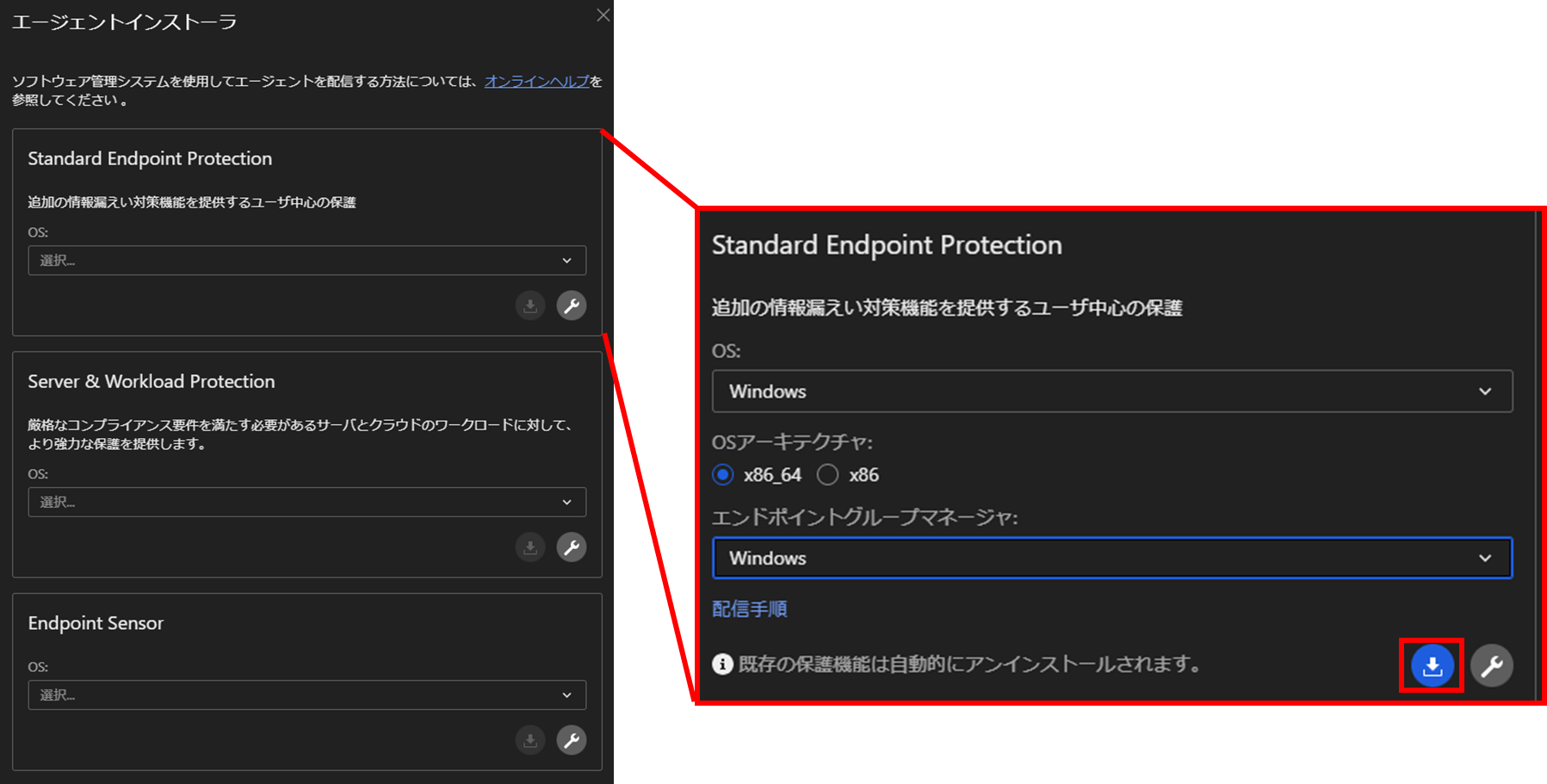Open the オンラインヘルプ link
The image size is (1547, 784).
point(536,81)
